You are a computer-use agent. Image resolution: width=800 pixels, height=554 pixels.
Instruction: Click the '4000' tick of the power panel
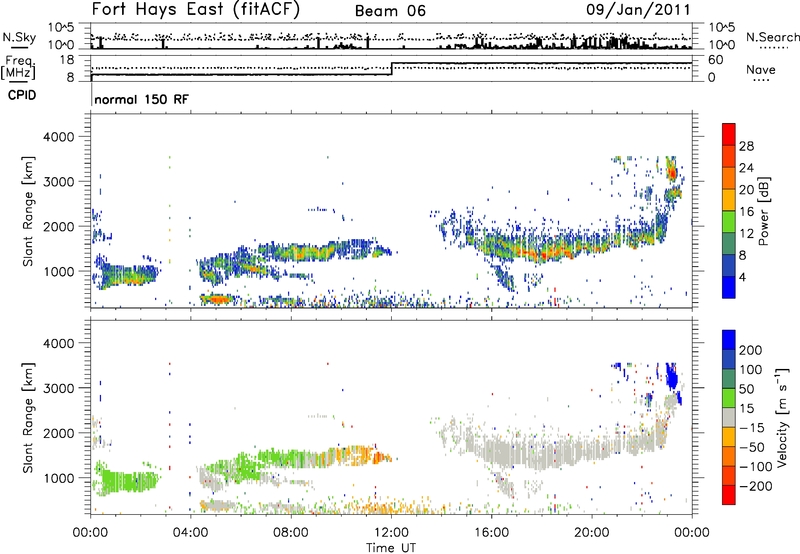[58, 137]
